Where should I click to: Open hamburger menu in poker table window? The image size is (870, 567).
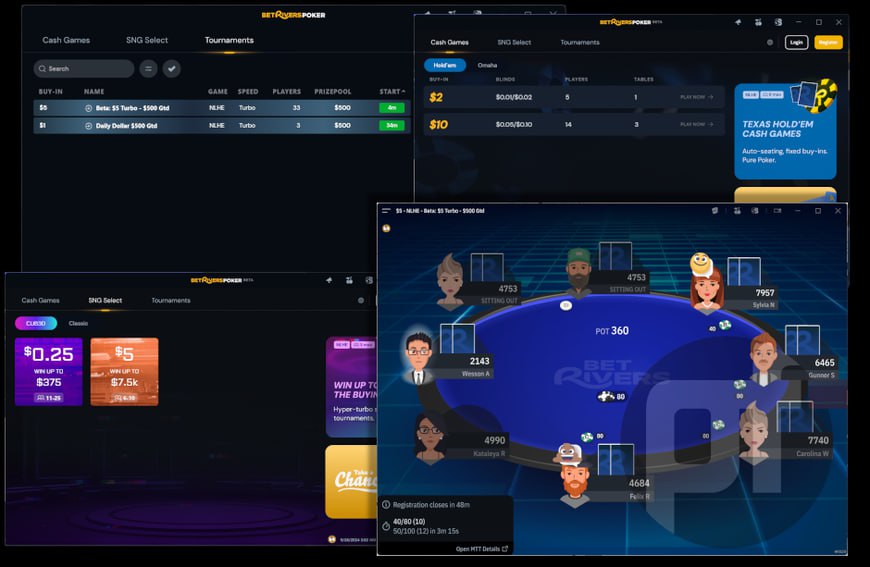386,211
